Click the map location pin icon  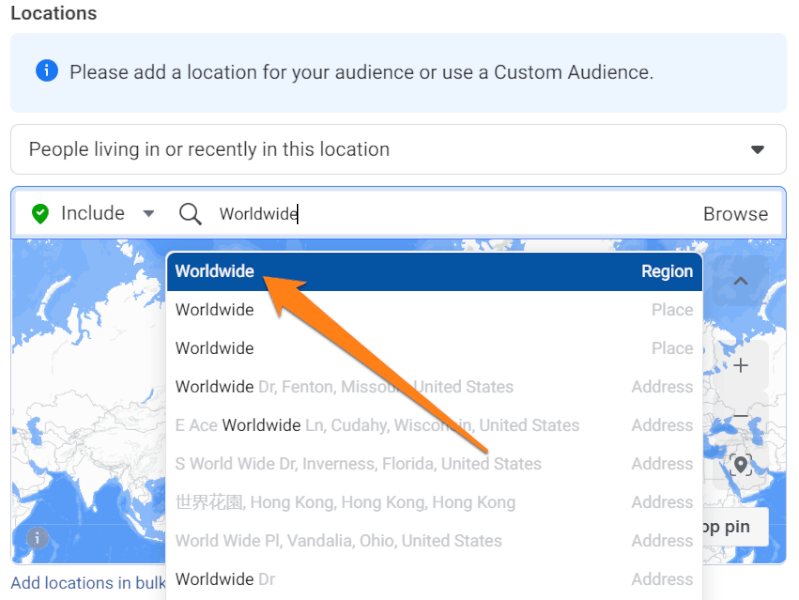click(x=741, y=464)
